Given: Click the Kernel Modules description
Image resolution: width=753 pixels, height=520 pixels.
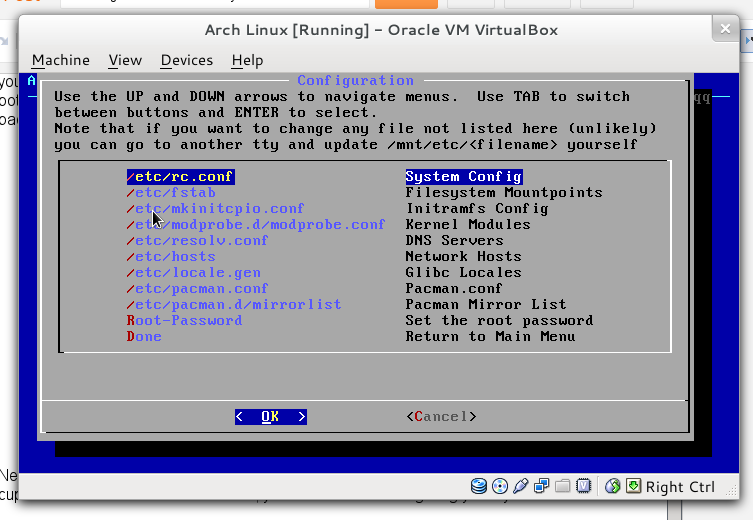Looking at the screenshot, I should click(468, 224).
